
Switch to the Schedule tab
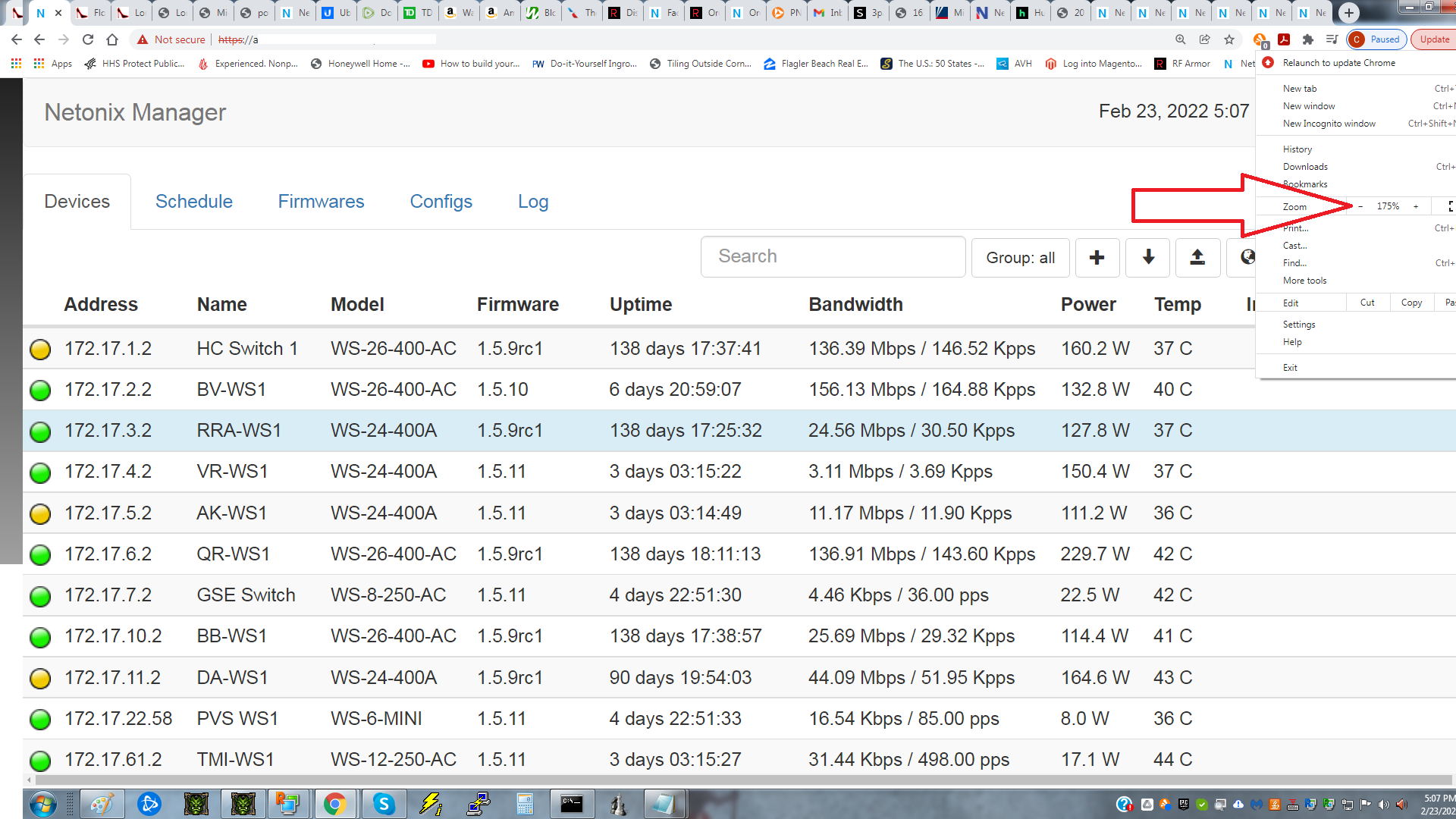(x=193, y=202)
